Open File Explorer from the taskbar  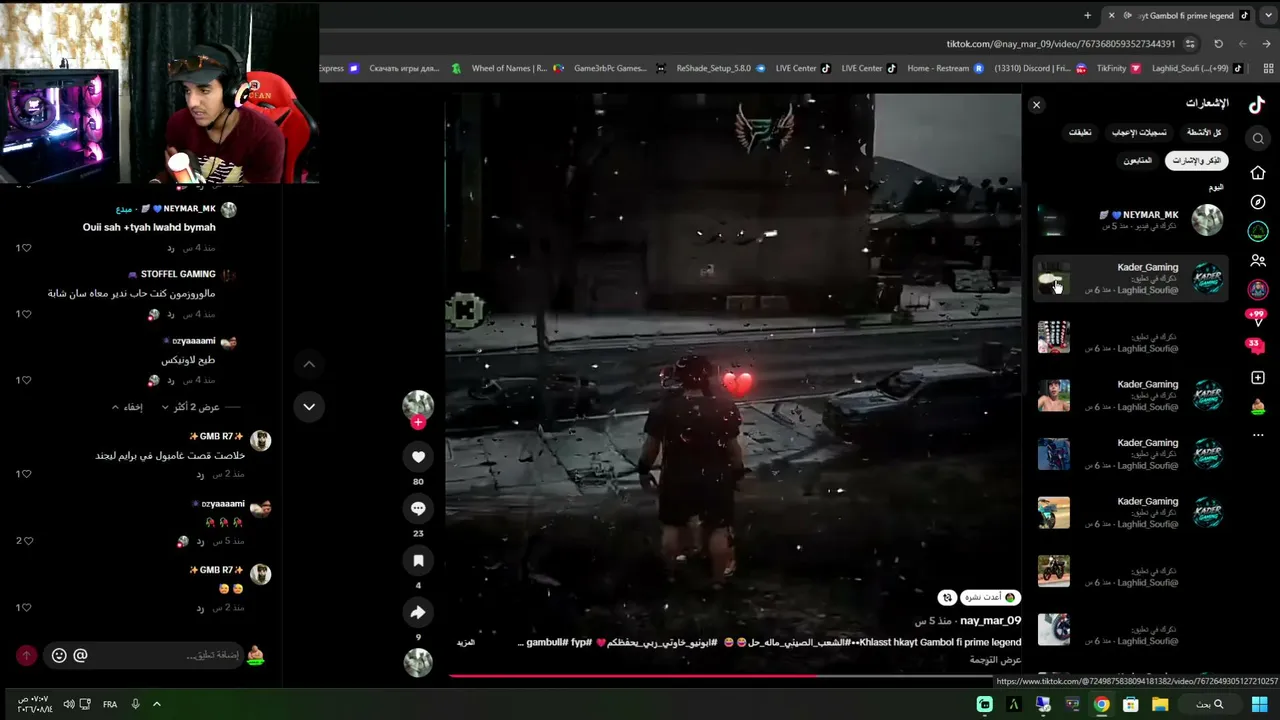point(1160,704)
